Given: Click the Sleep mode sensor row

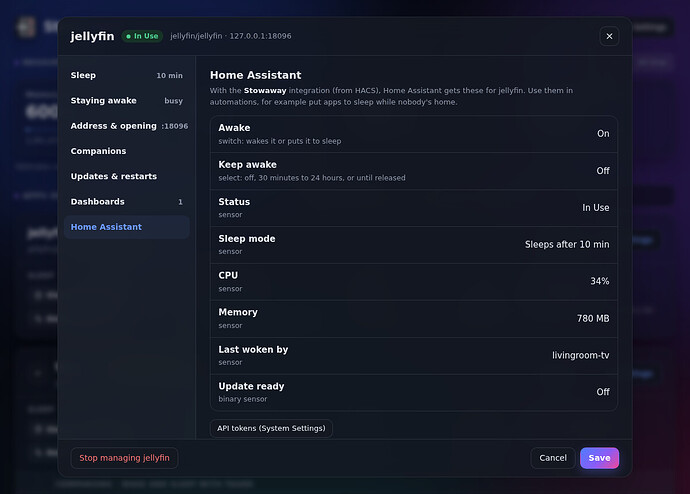Looking at the screenshot, I should coord(414,245).
